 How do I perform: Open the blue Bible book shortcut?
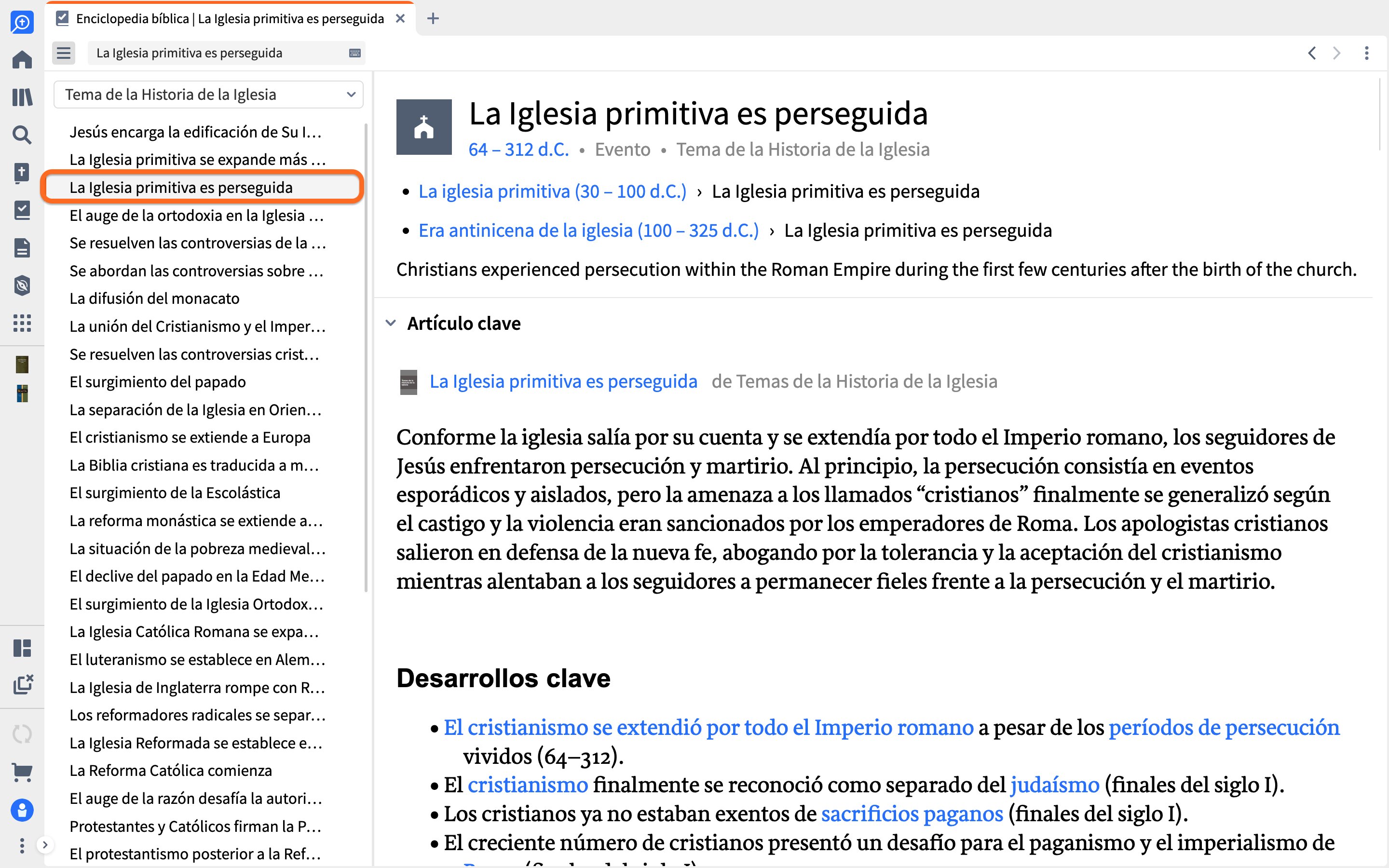click(x=22, y=394)
